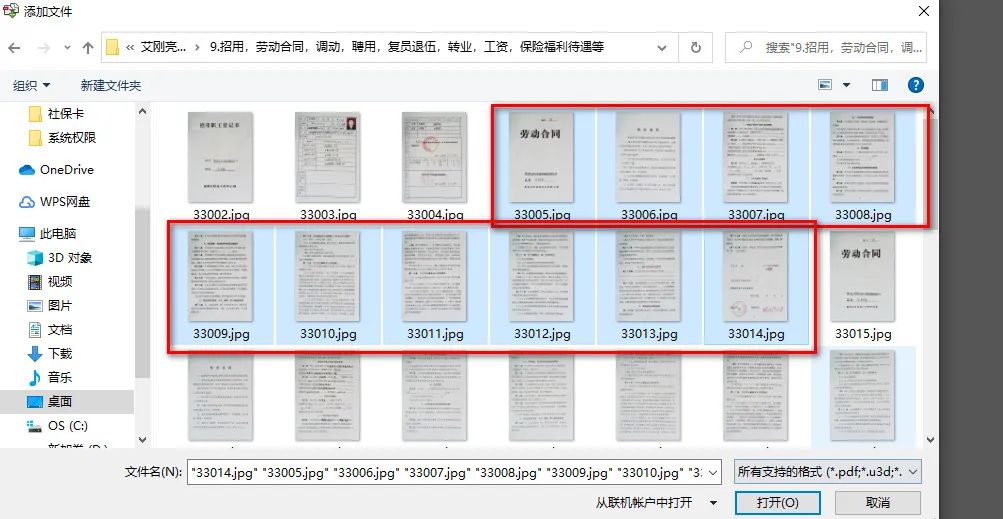
Task: Open help with the question mark icon
Action: tap(916, 84)
